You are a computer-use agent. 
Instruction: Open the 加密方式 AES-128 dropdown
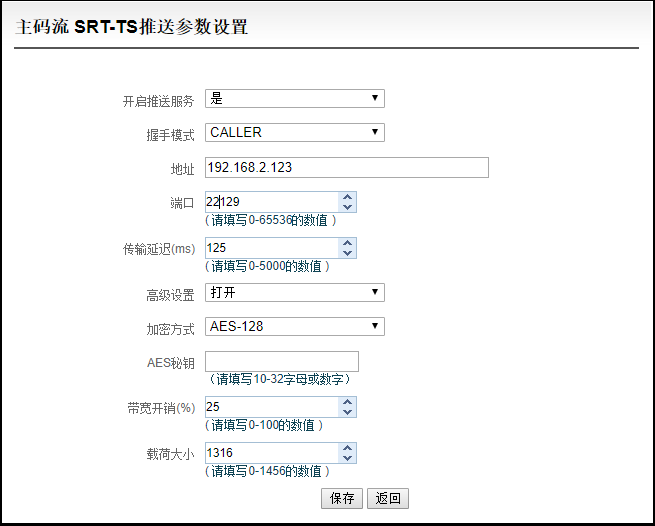[x=294, y=326]
